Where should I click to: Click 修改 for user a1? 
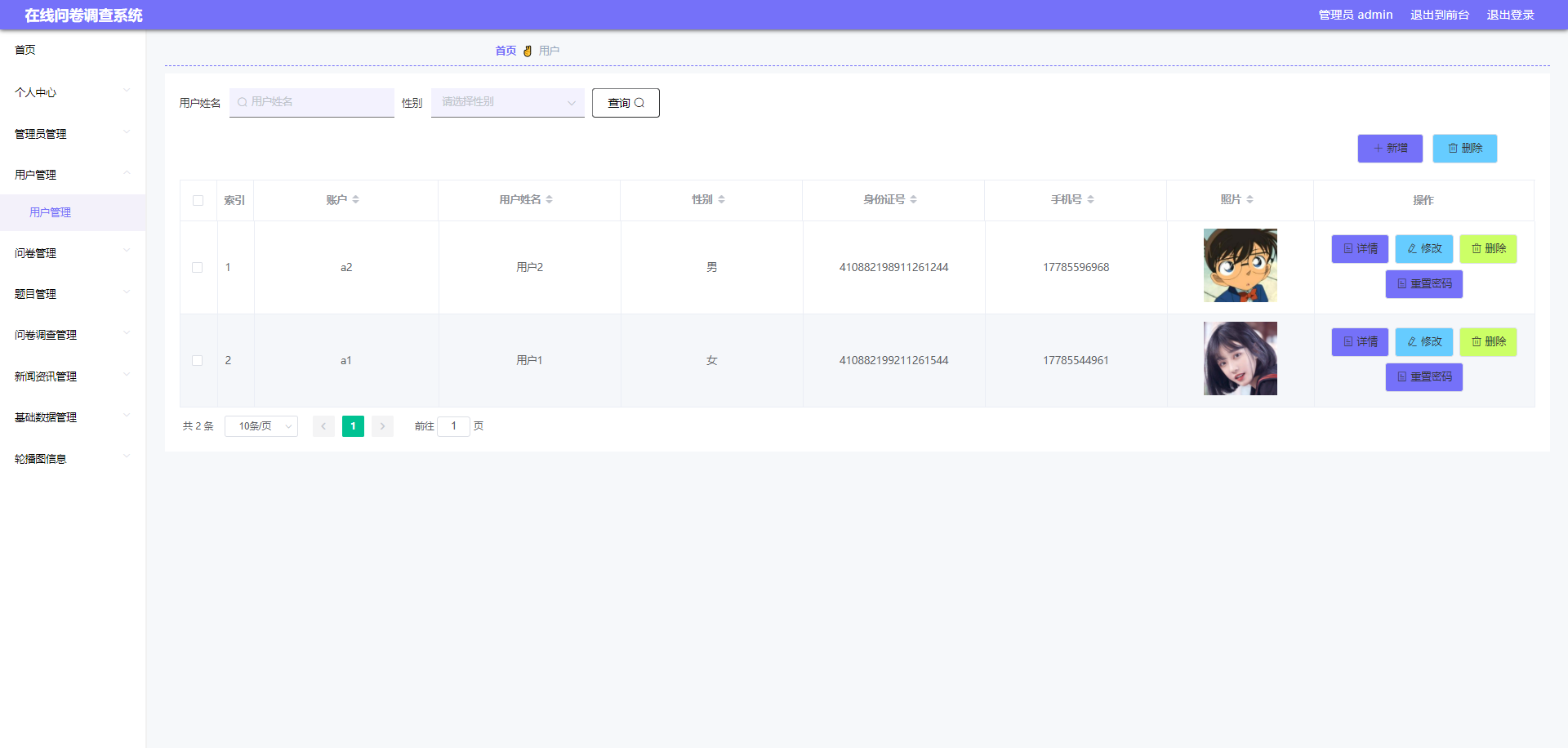point(1424,342)
